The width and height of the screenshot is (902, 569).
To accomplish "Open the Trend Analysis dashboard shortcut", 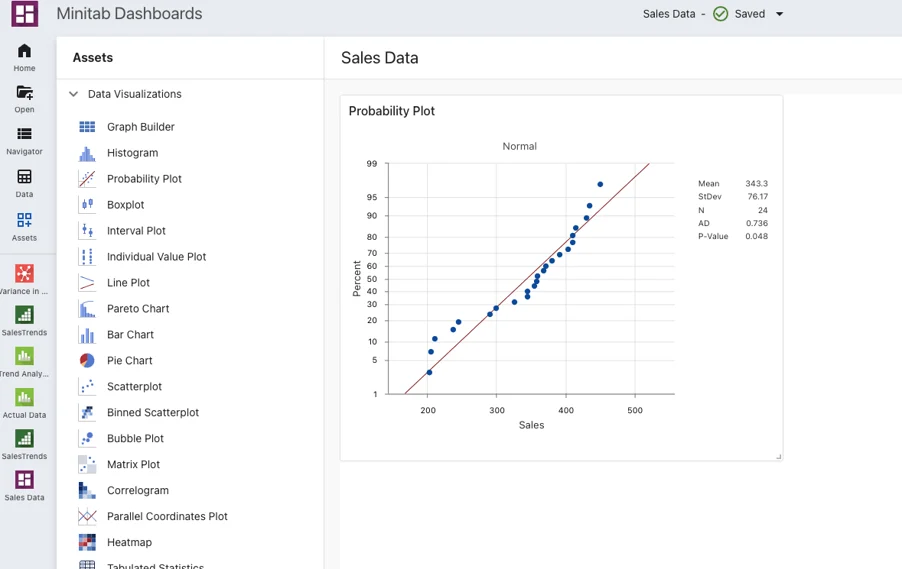I will 24,362.
